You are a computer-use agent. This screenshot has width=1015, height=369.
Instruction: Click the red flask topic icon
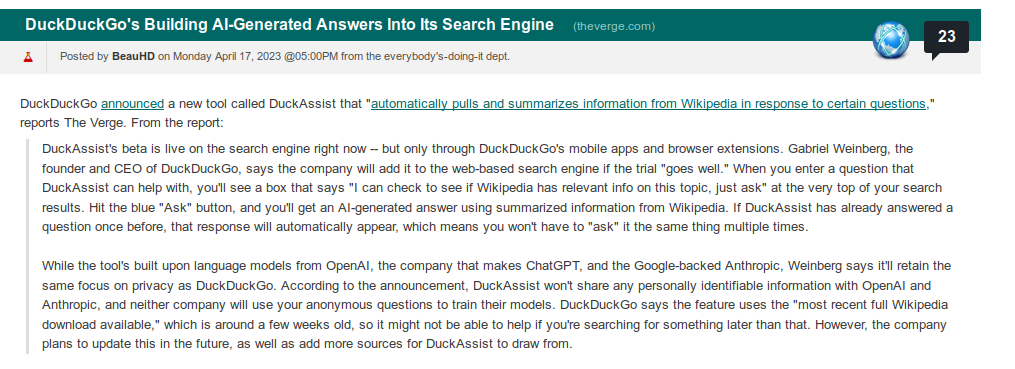pyautogui.click(x=28, y=57)
